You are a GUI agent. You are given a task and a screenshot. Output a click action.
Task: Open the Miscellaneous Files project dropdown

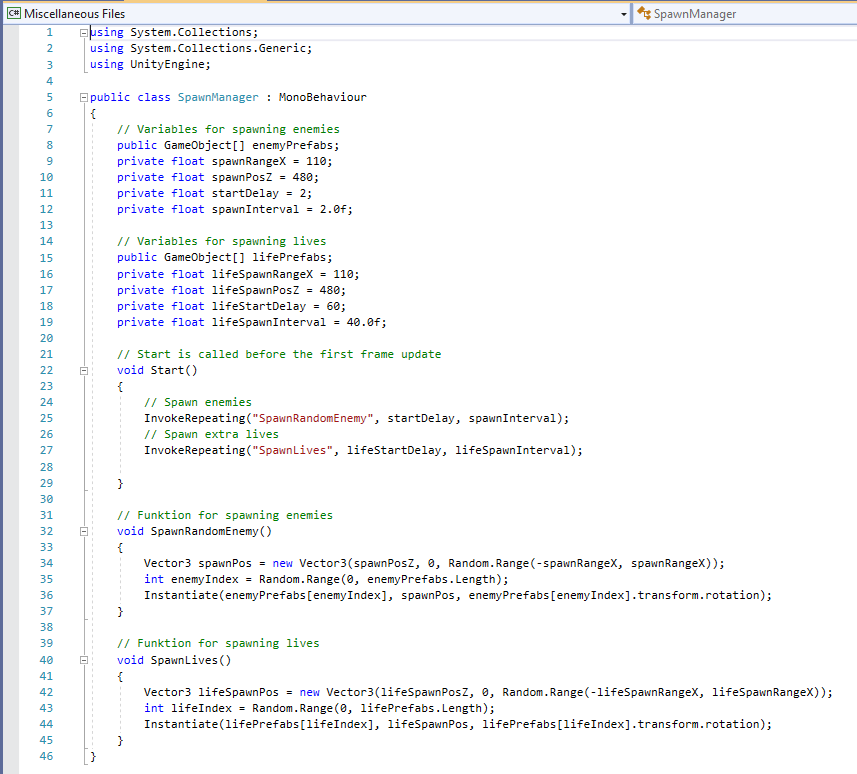click(317, 14)
